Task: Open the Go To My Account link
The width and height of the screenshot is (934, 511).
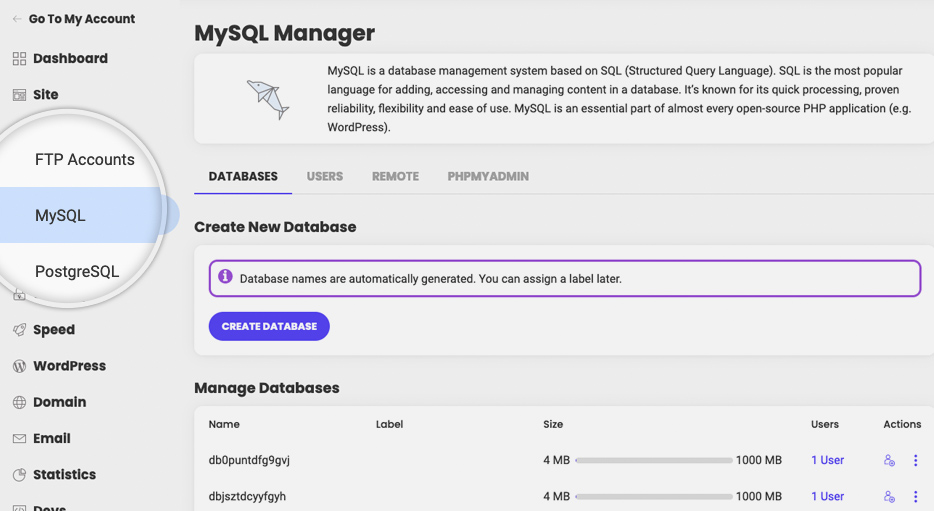Action: 82,19
